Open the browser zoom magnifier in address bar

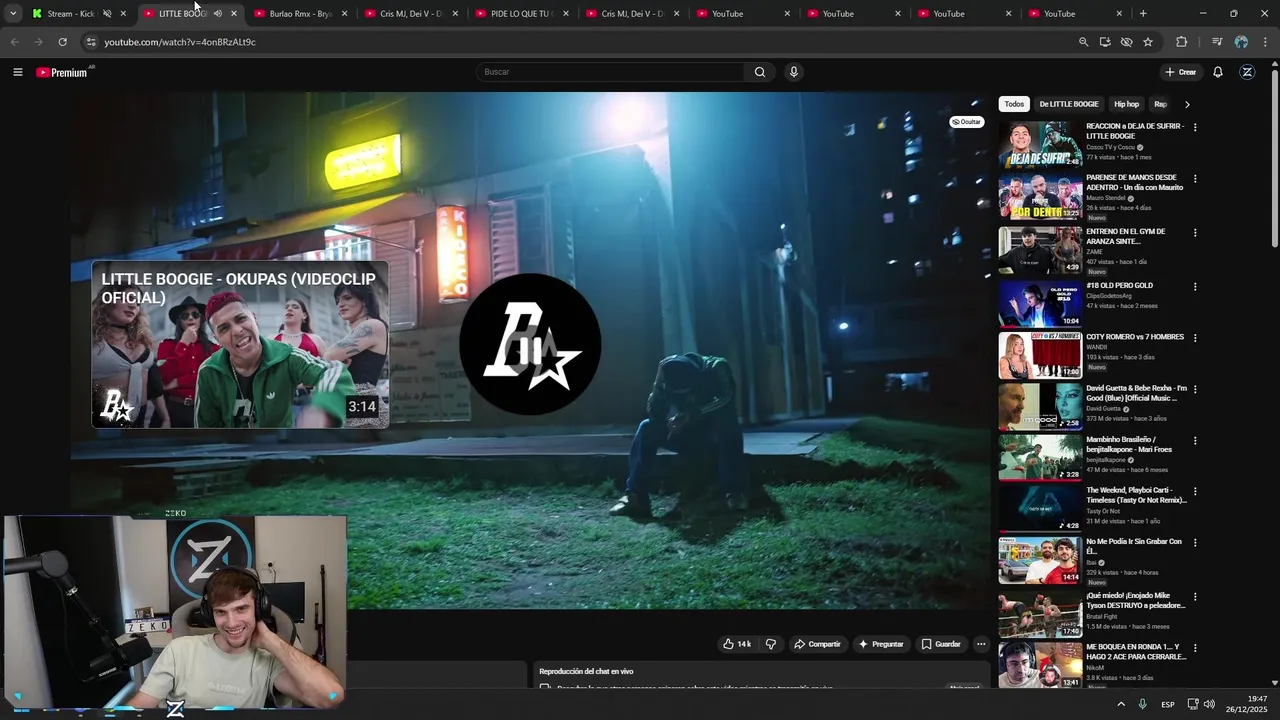(1083, 42)
